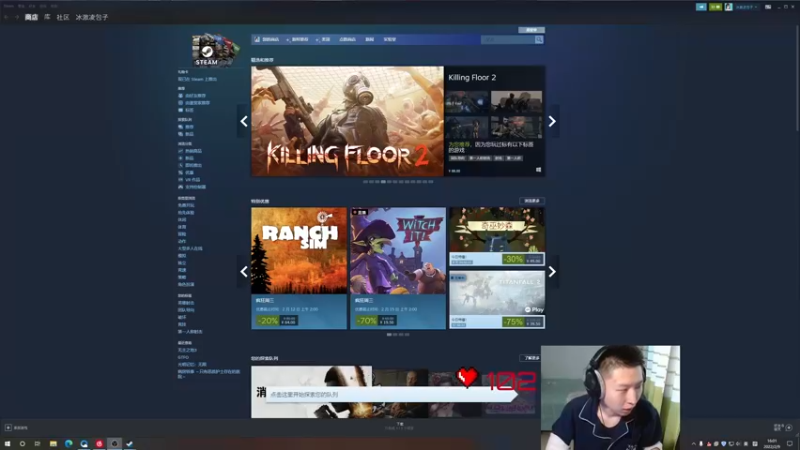800x450 pixels.
Task: Show next featured game with right arrow
Action: (552, 121)
